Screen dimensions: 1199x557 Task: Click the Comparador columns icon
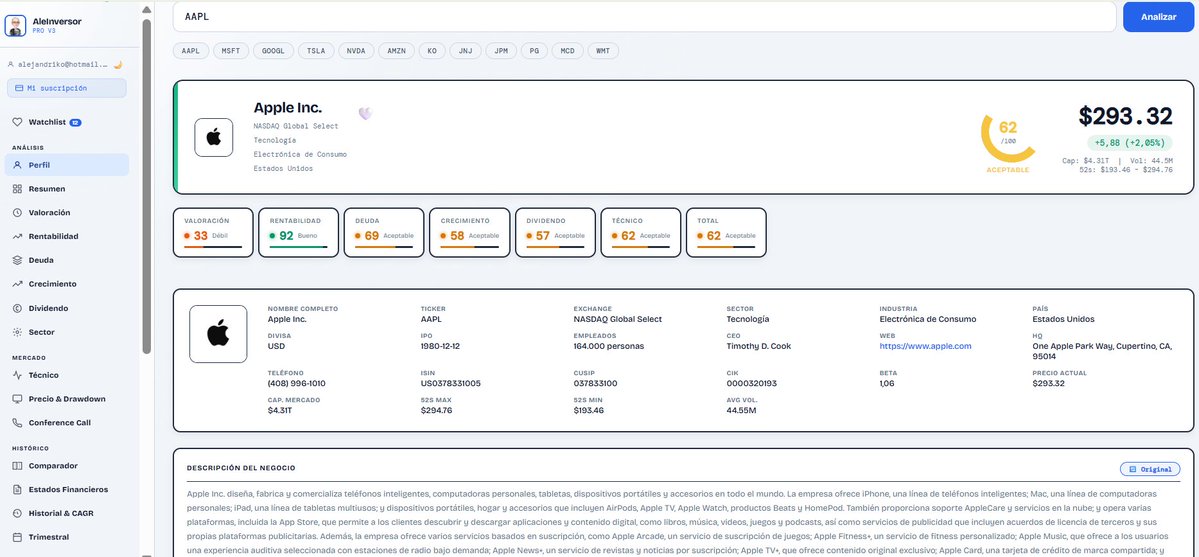(18, 465)
